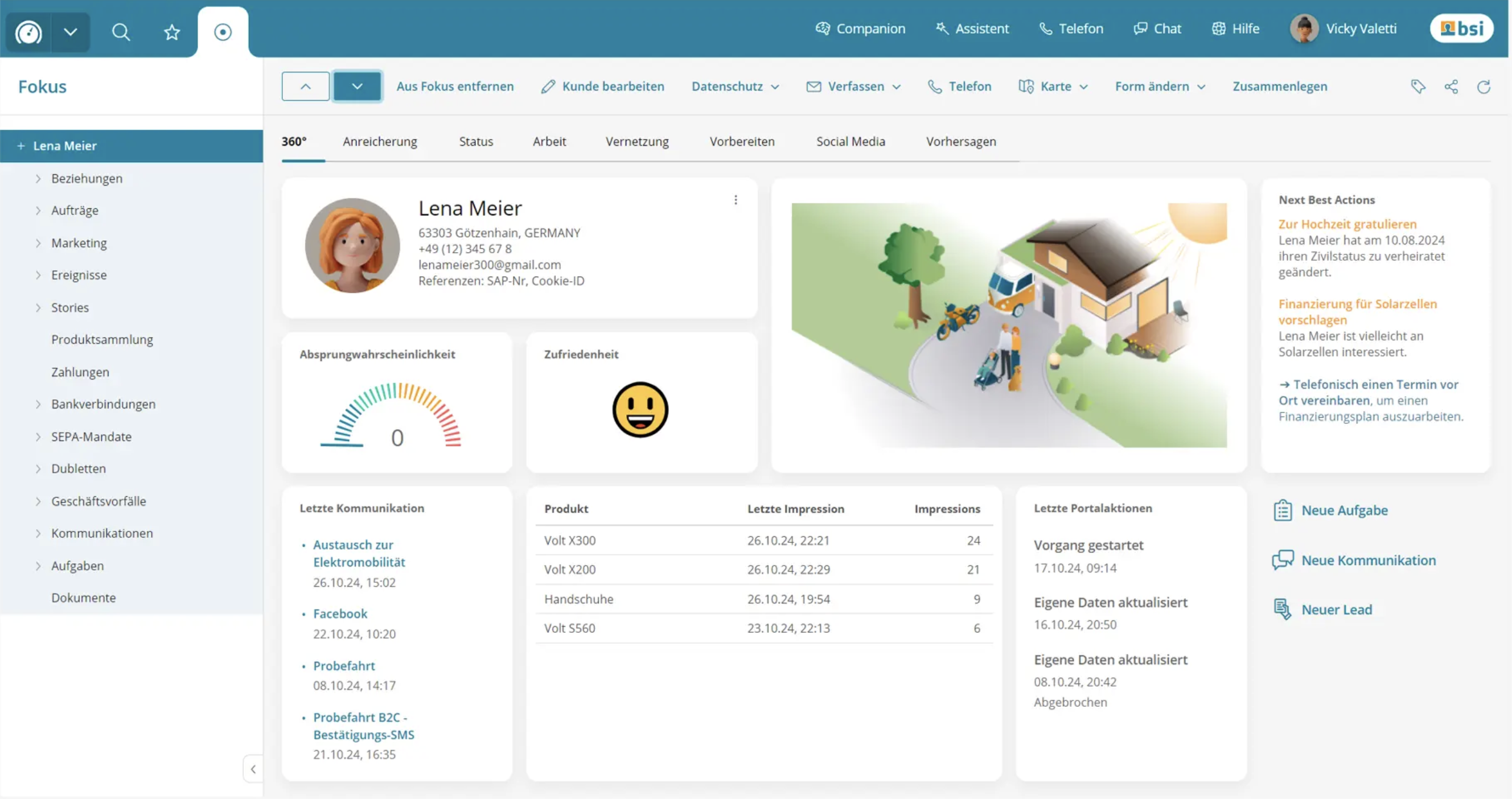Click the share icon in the action bar
The image size is (1512, 799).
(1452, 87)
